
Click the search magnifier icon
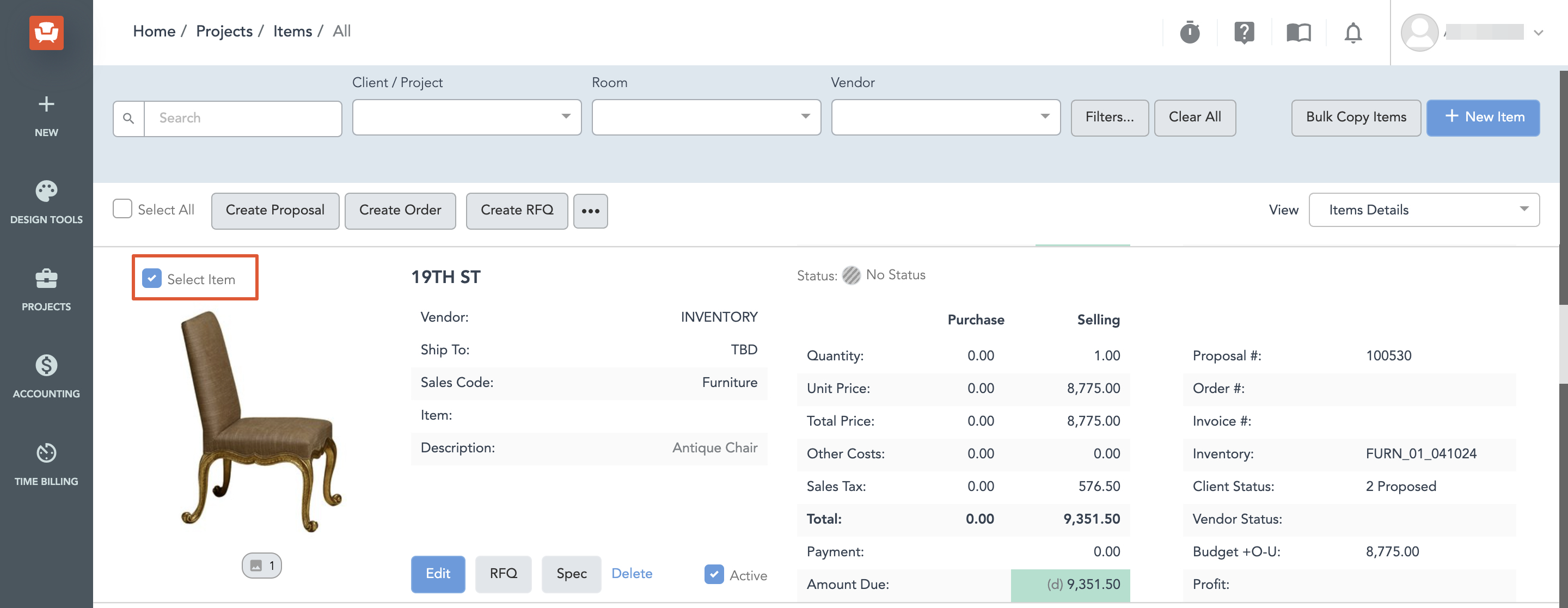coord(128,118)
